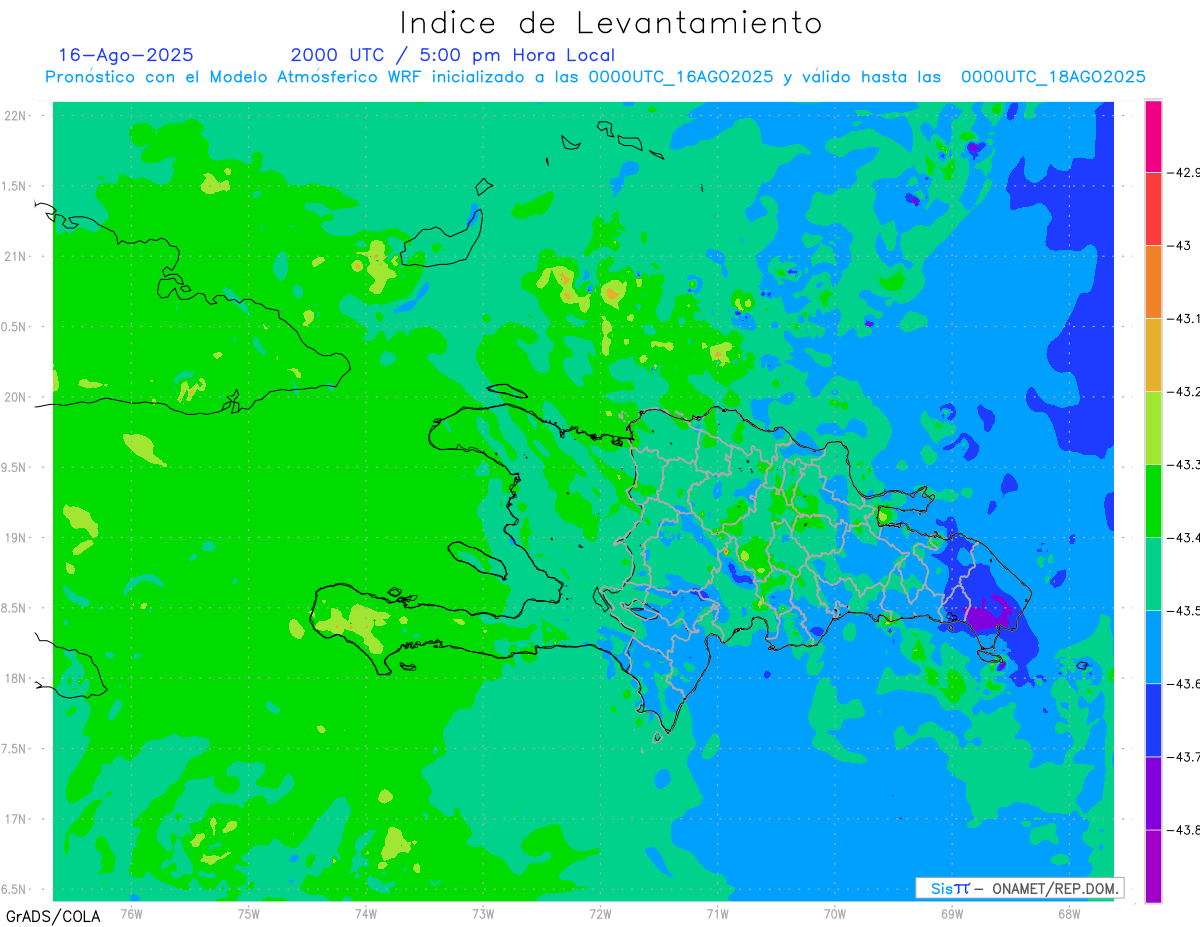Click the "73W" longitude label
The width and height of the screenshot is (1200, 927).
483,913
